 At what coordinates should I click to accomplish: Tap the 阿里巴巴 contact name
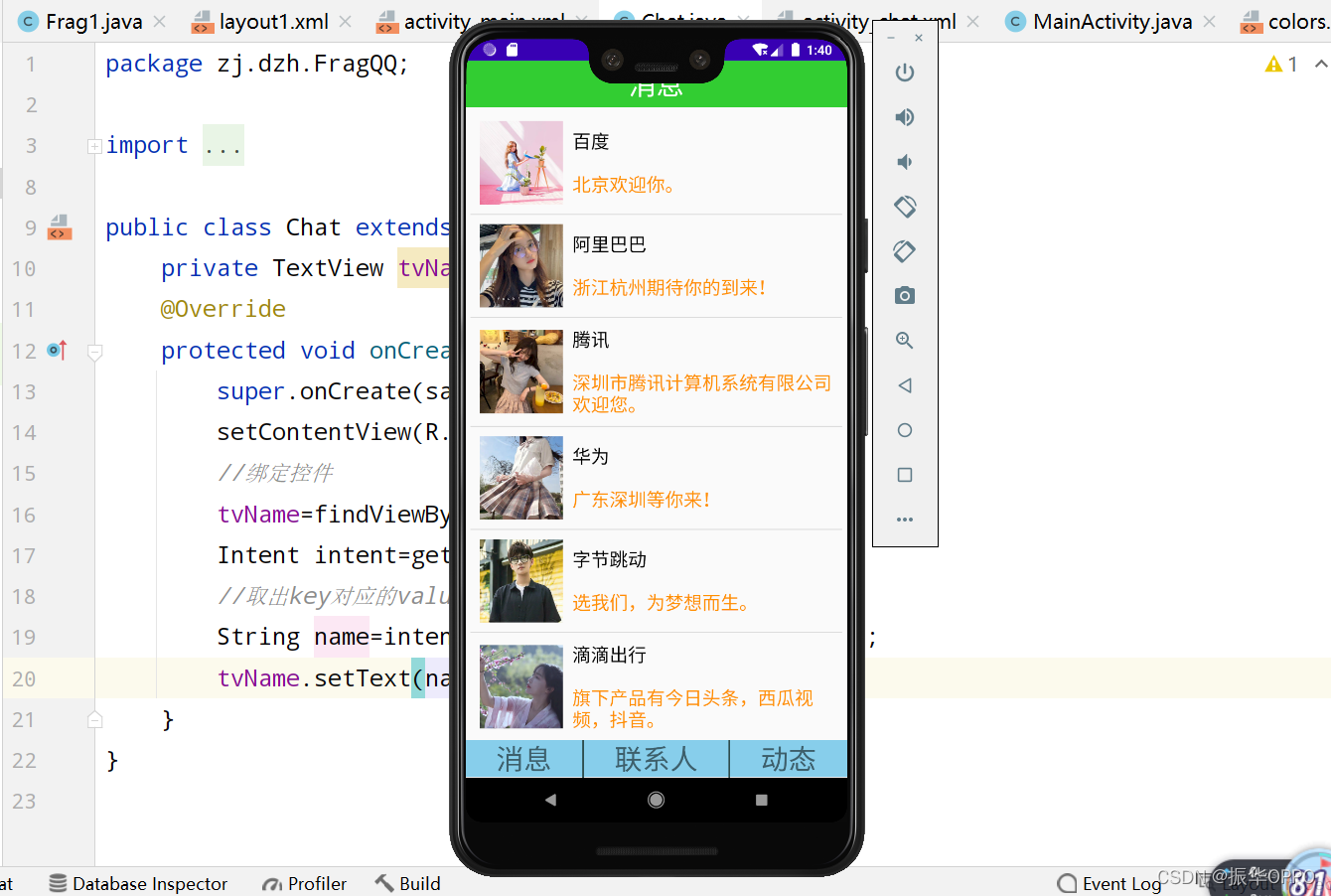point(610,244)
